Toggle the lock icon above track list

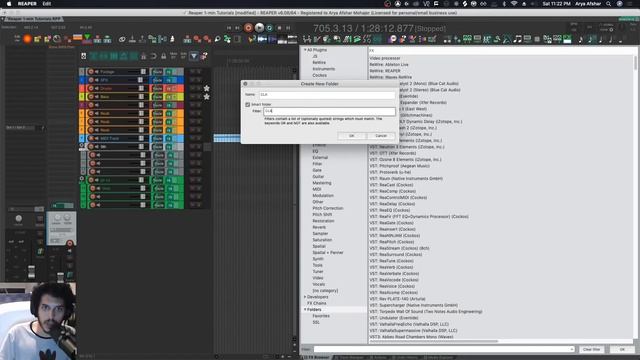163,56
